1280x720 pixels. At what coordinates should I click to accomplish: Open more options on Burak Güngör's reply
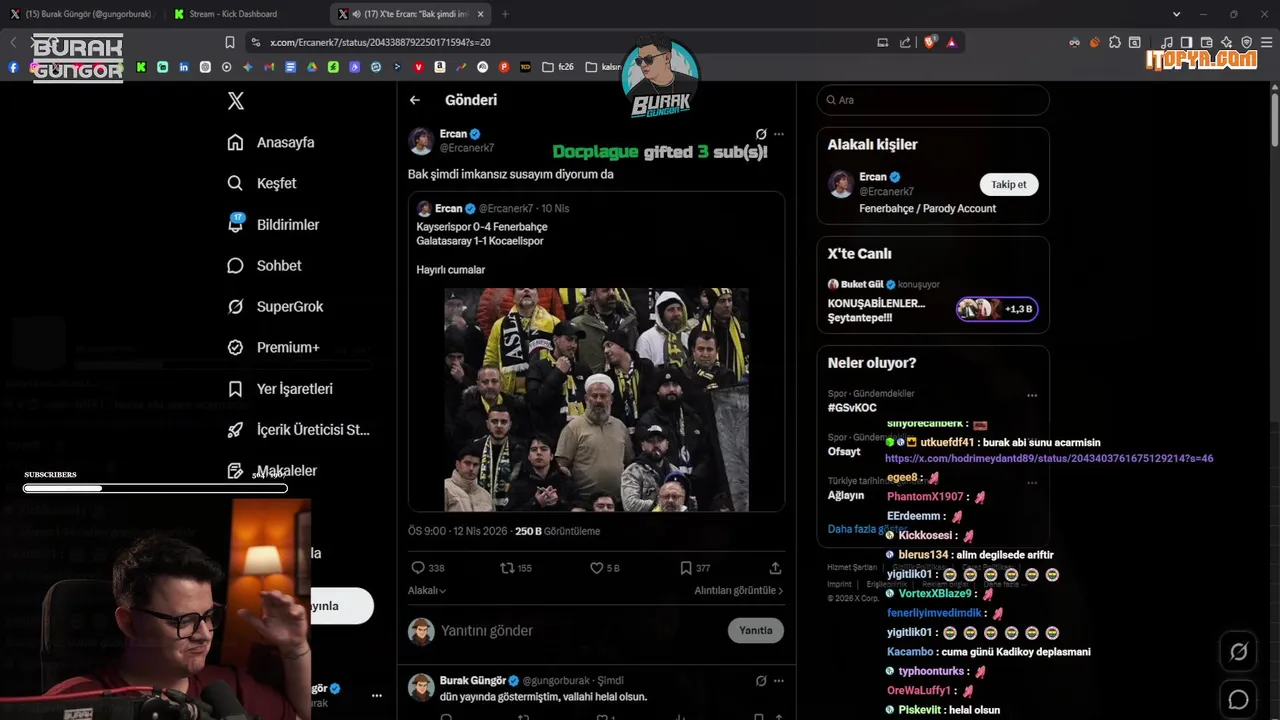pyautogui.click(x=779, y=681)
